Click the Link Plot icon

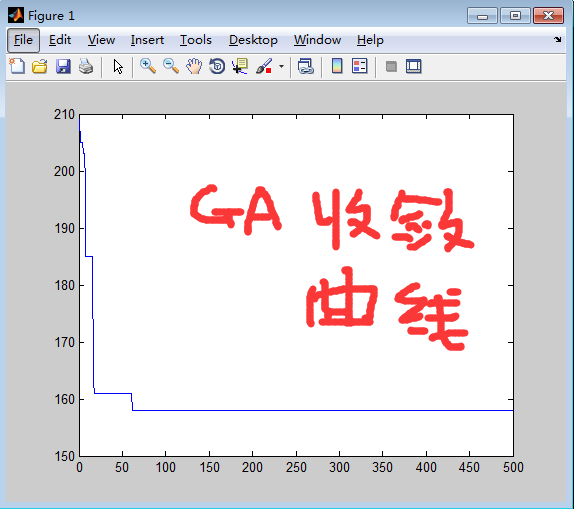(306, 66)
